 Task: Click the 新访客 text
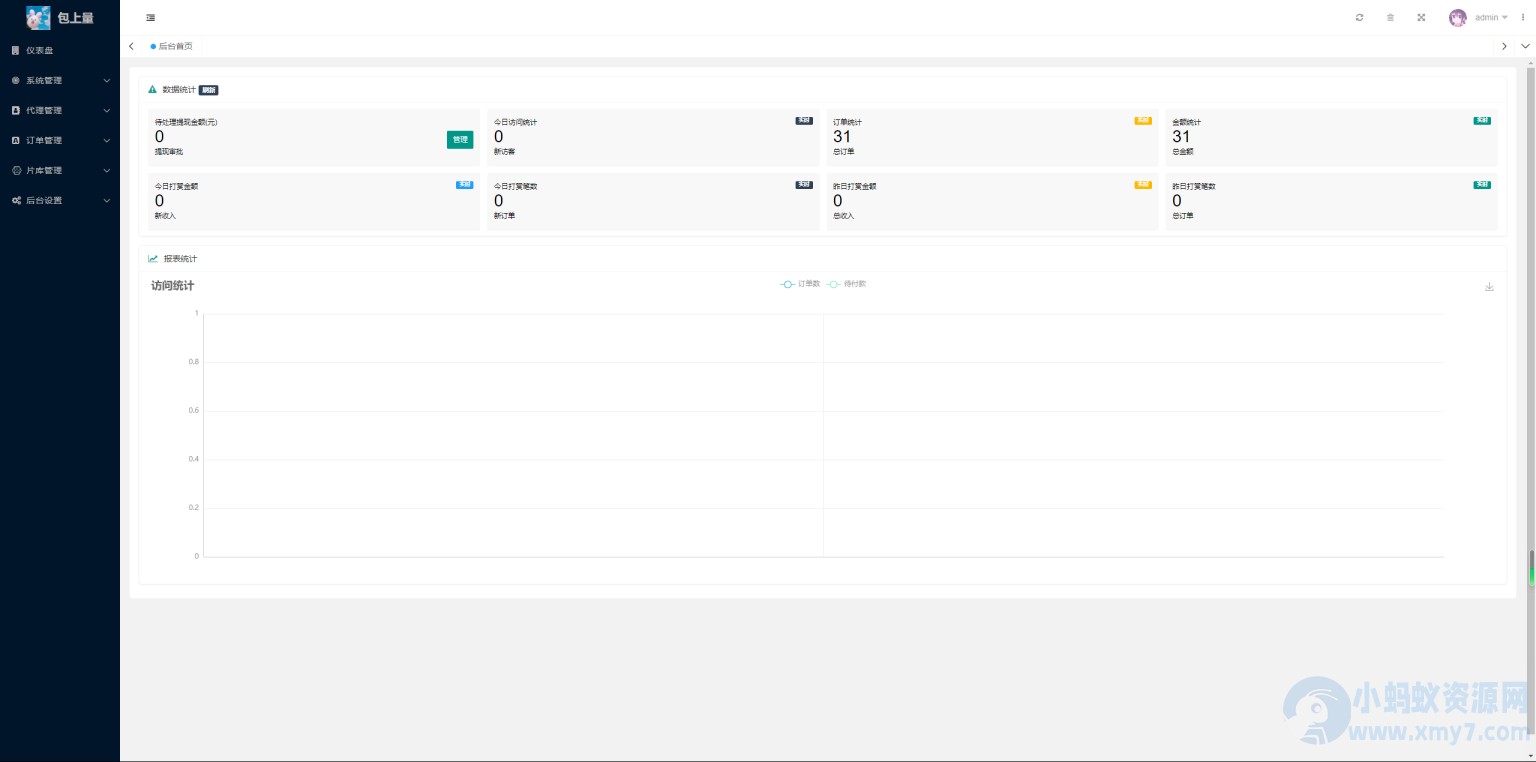click(505, 152)
